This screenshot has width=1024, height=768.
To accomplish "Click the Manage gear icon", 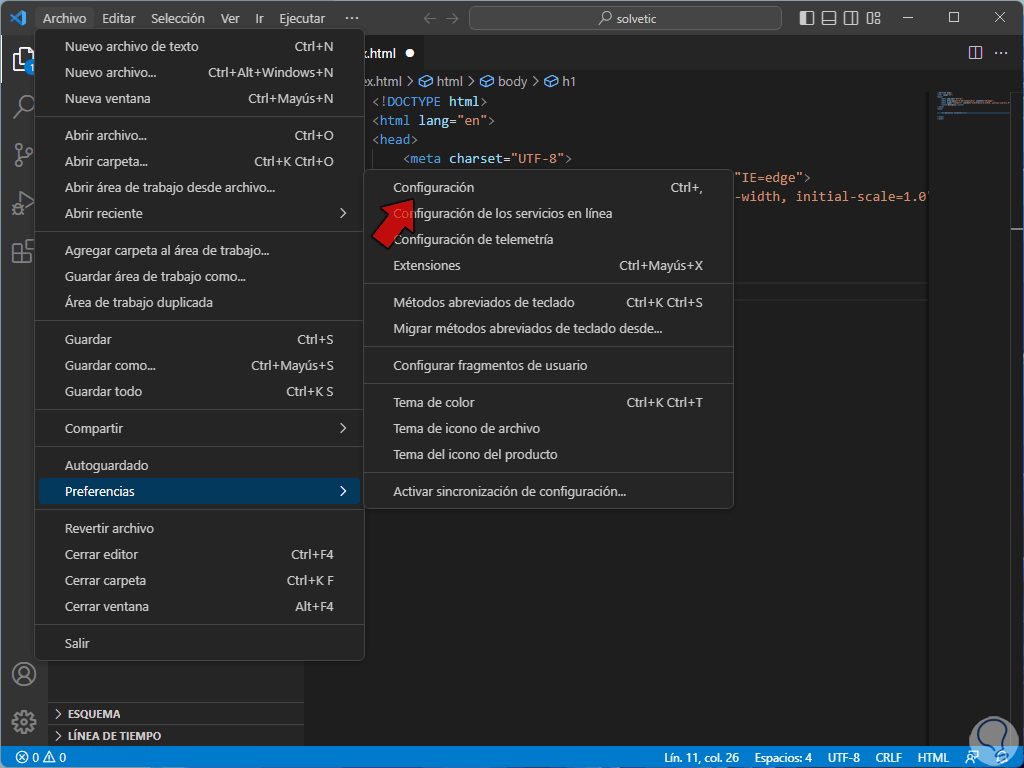I will [23, 721].
